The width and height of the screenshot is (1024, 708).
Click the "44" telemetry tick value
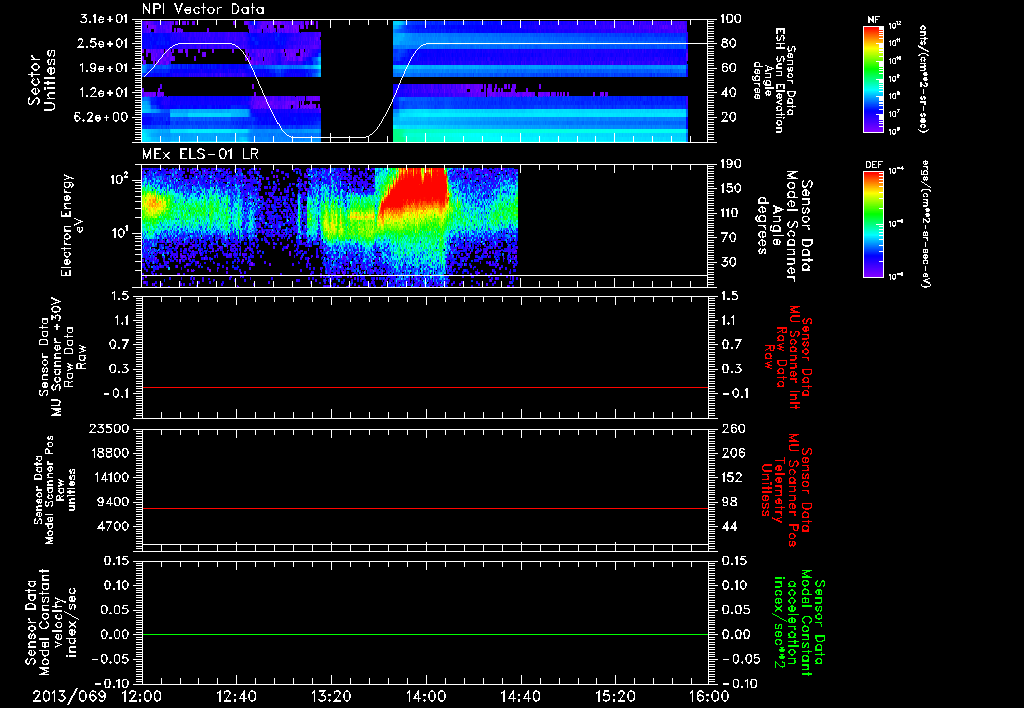point(729,526)
